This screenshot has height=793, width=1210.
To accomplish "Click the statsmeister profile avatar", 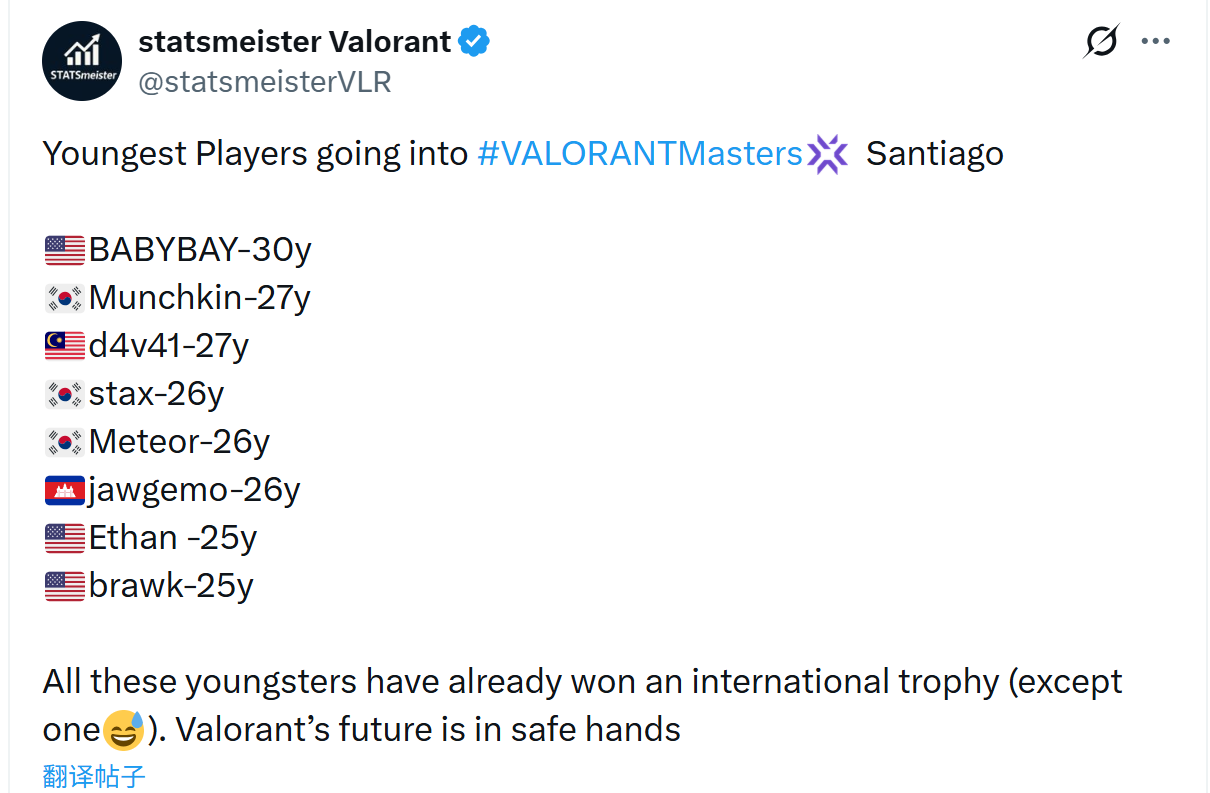I will pos(82,60).
